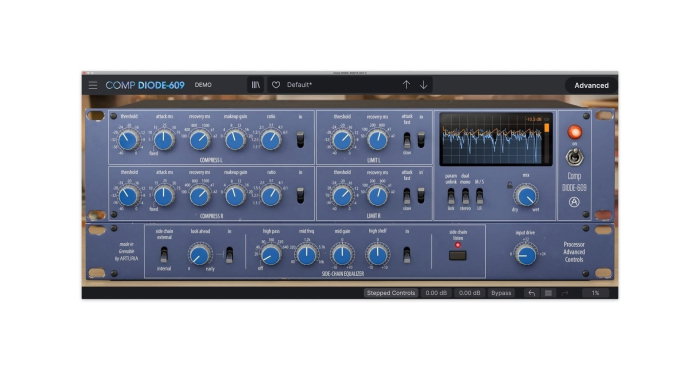This screenshot has width=700, height=372.
Task: Toggle the Limit L in switch
Action: click(421, 140)
